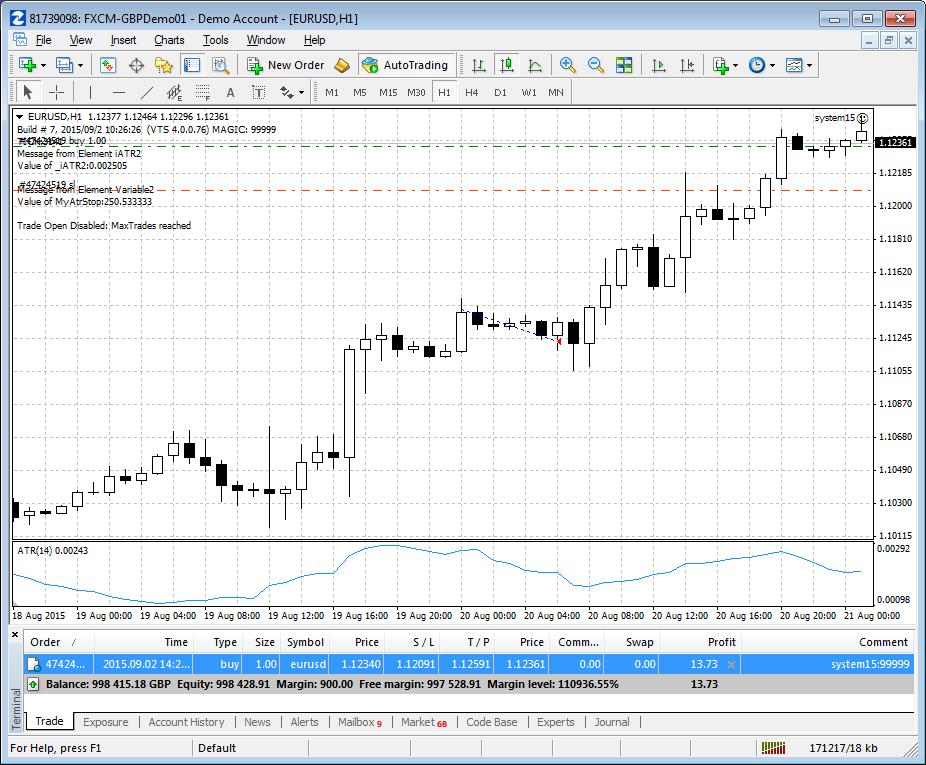The width and height of the screenshot is (926, 765).
Task: Click the red stop loss level line
Action: [443, 190]
